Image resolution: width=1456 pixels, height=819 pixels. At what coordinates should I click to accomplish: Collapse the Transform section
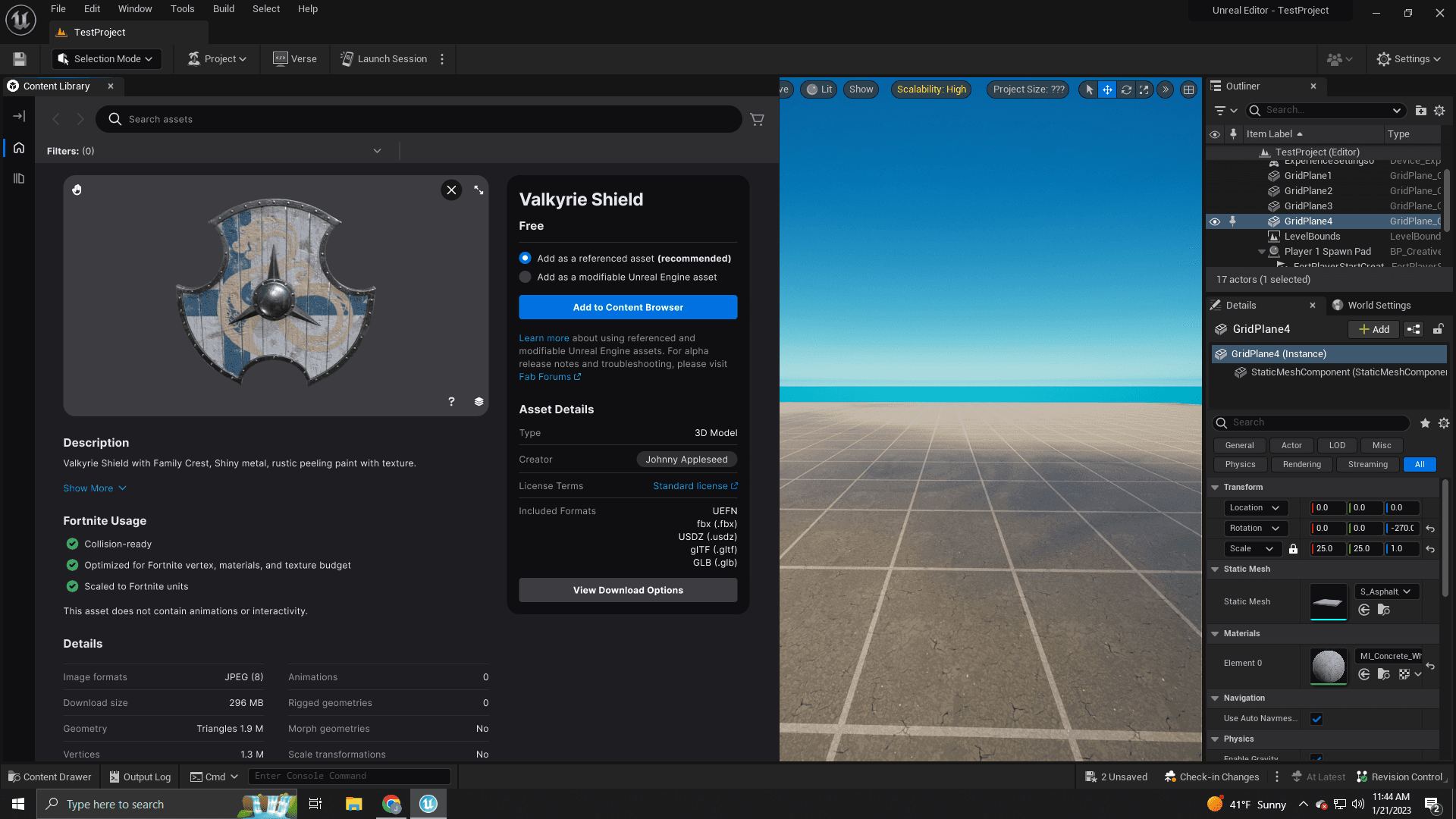[1215, 488]
